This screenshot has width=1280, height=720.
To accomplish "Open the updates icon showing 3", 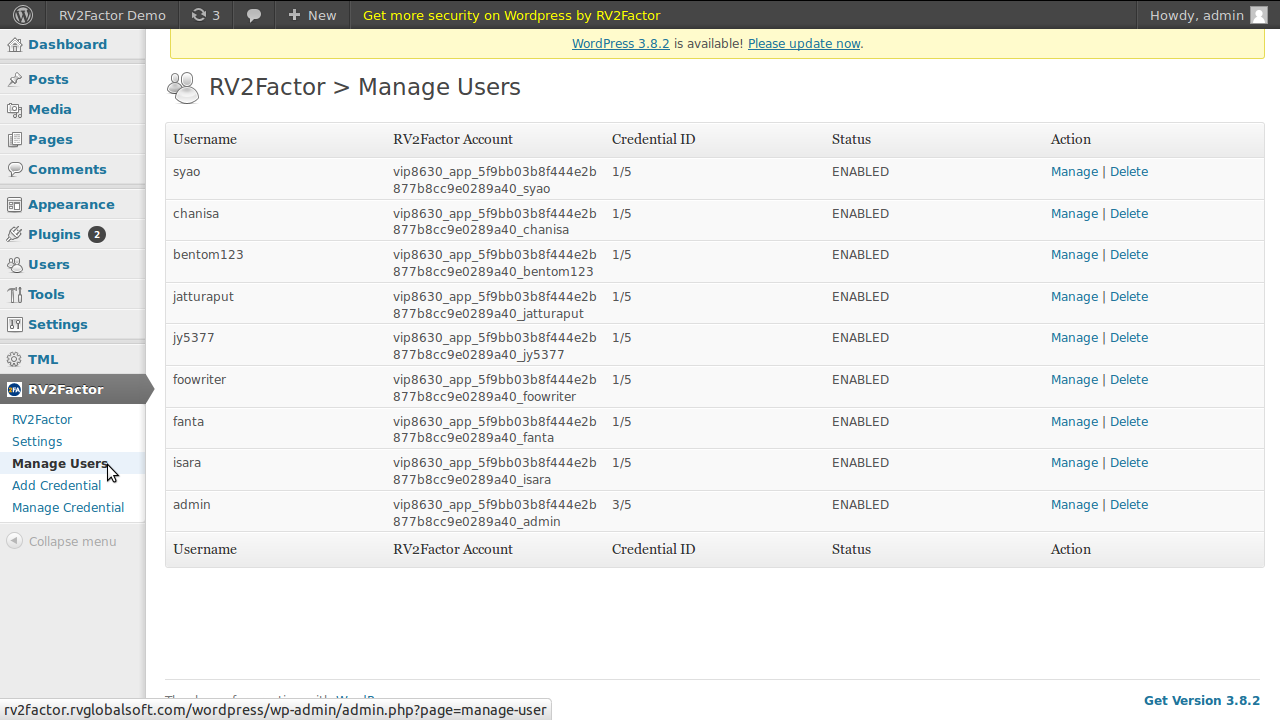I will [205, 15].
